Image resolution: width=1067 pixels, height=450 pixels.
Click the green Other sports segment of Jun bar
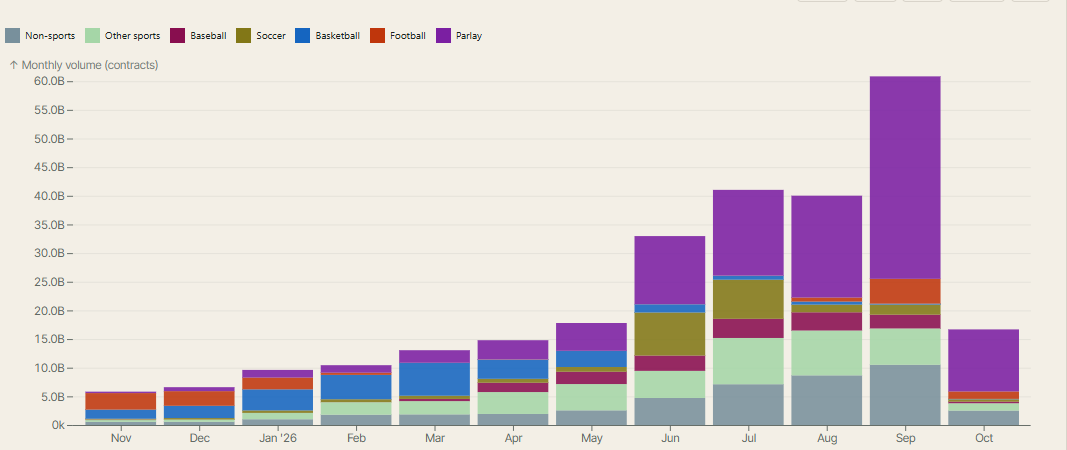[670, 385]
